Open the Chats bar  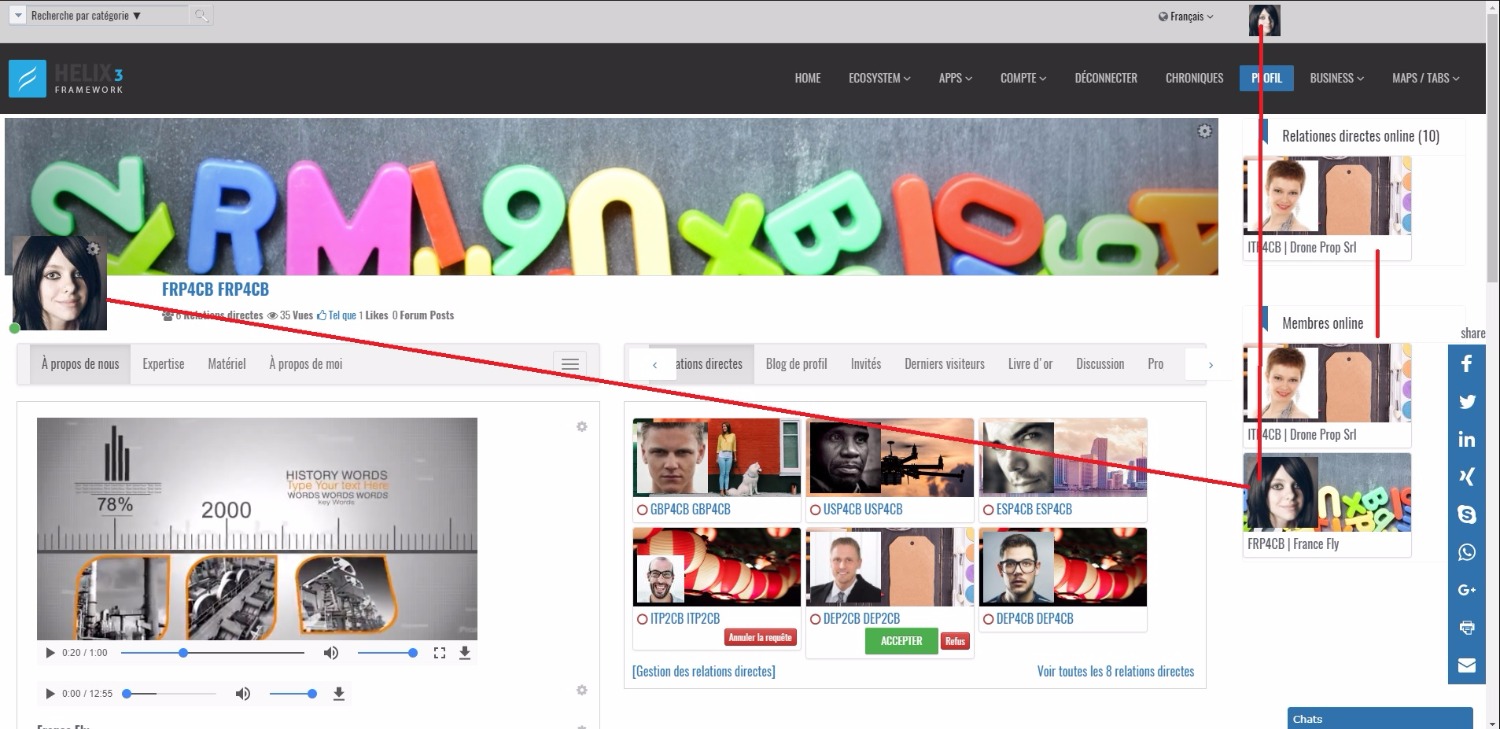(1380, 719)
